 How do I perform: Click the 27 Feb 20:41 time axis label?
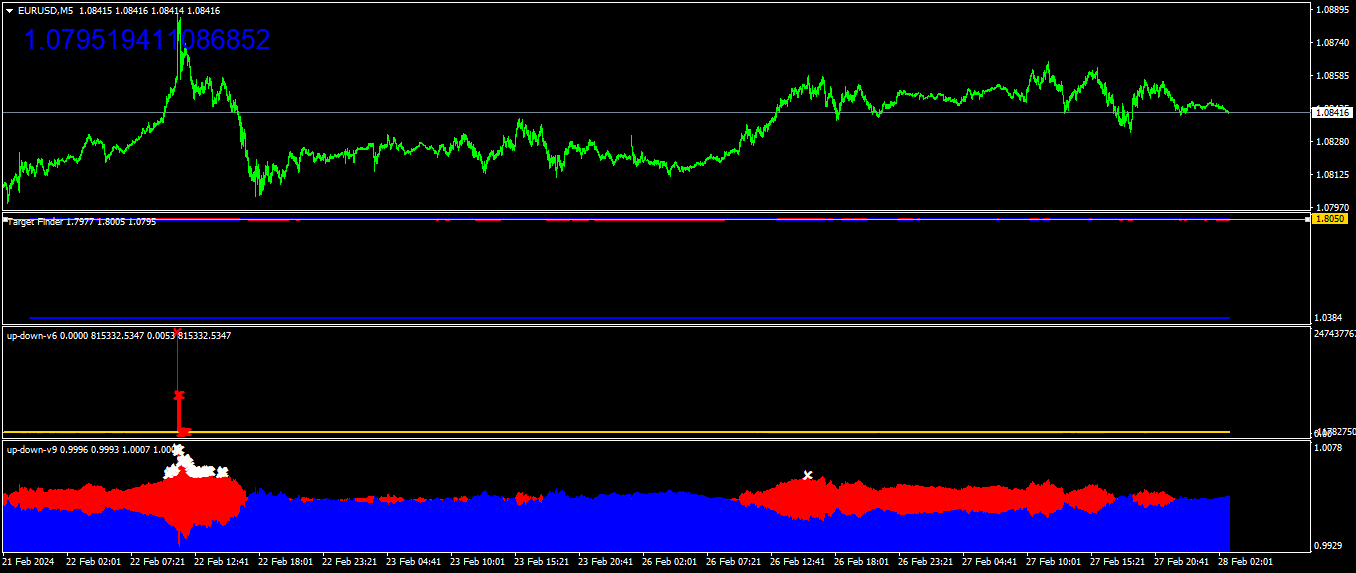point(1181,562)
